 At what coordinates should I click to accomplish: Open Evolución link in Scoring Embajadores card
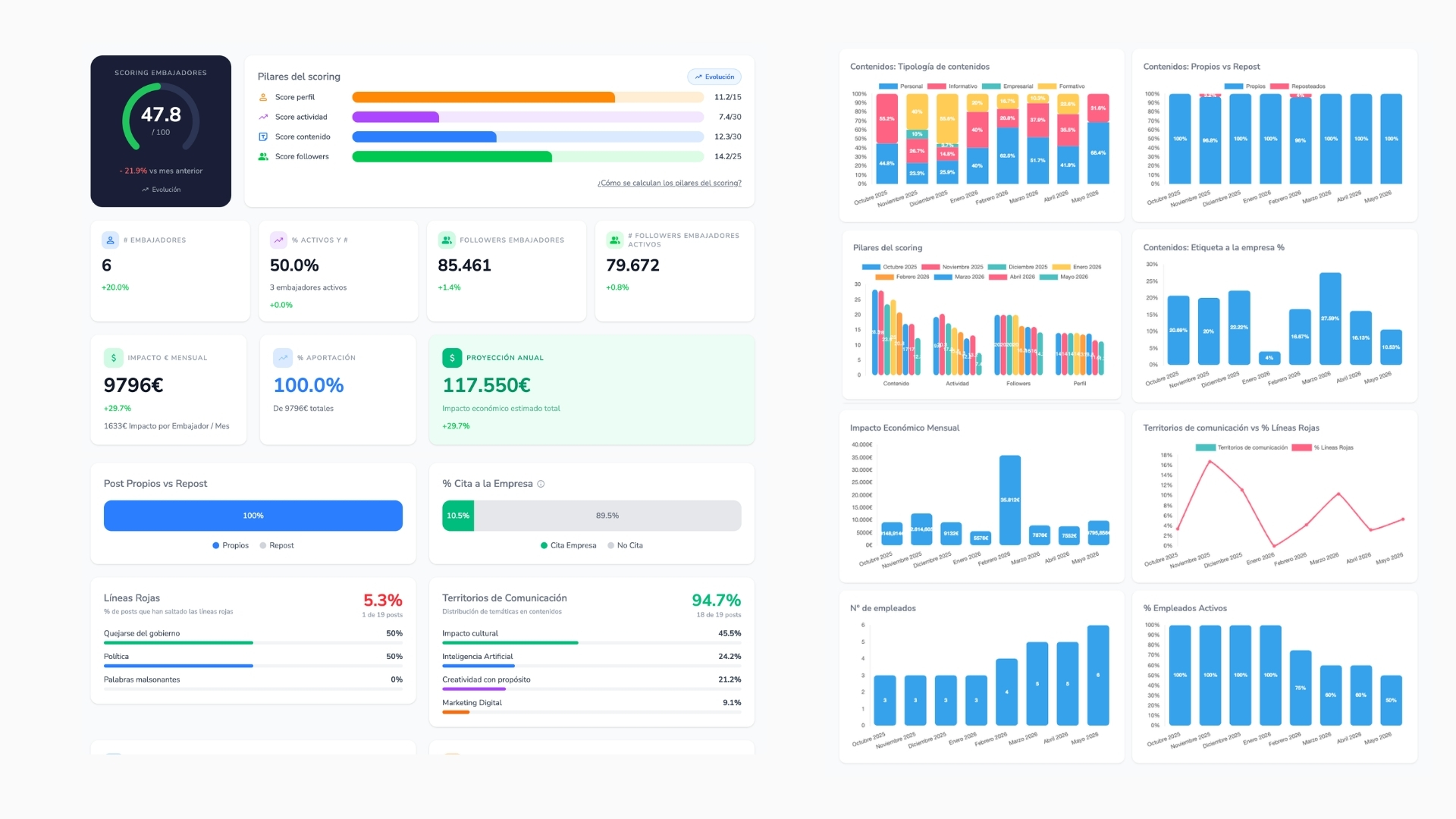161,190
